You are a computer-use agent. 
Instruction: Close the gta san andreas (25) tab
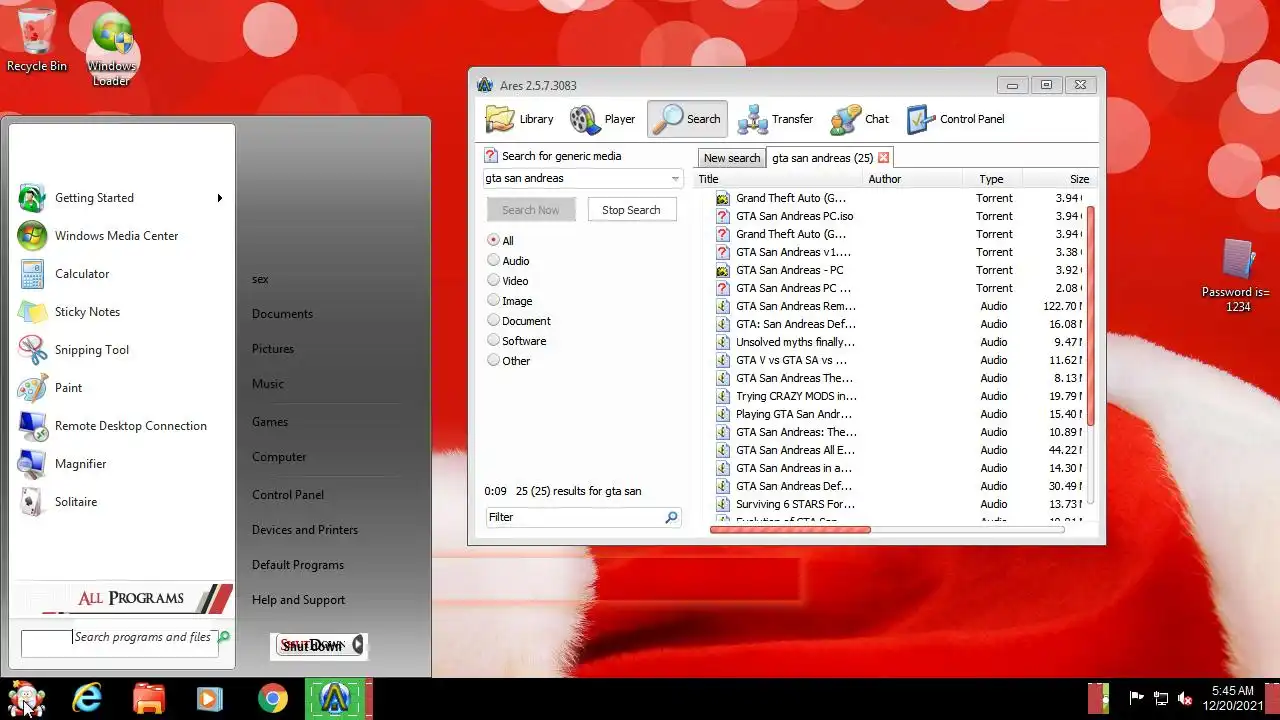click(884, 158)
